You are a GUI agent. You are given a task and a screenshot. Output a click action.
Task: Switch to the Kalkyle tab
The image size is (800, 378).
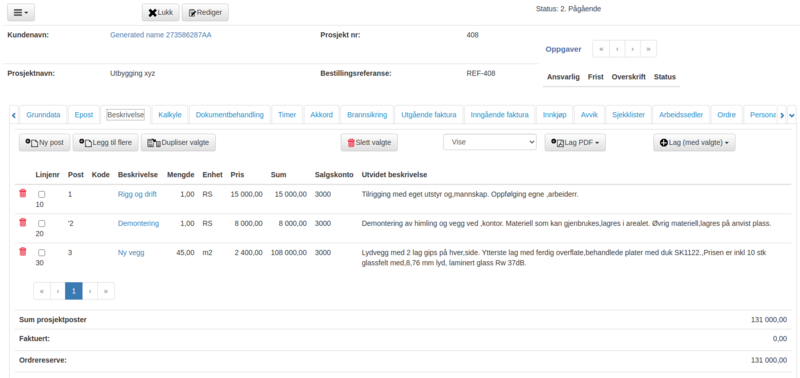170,115
